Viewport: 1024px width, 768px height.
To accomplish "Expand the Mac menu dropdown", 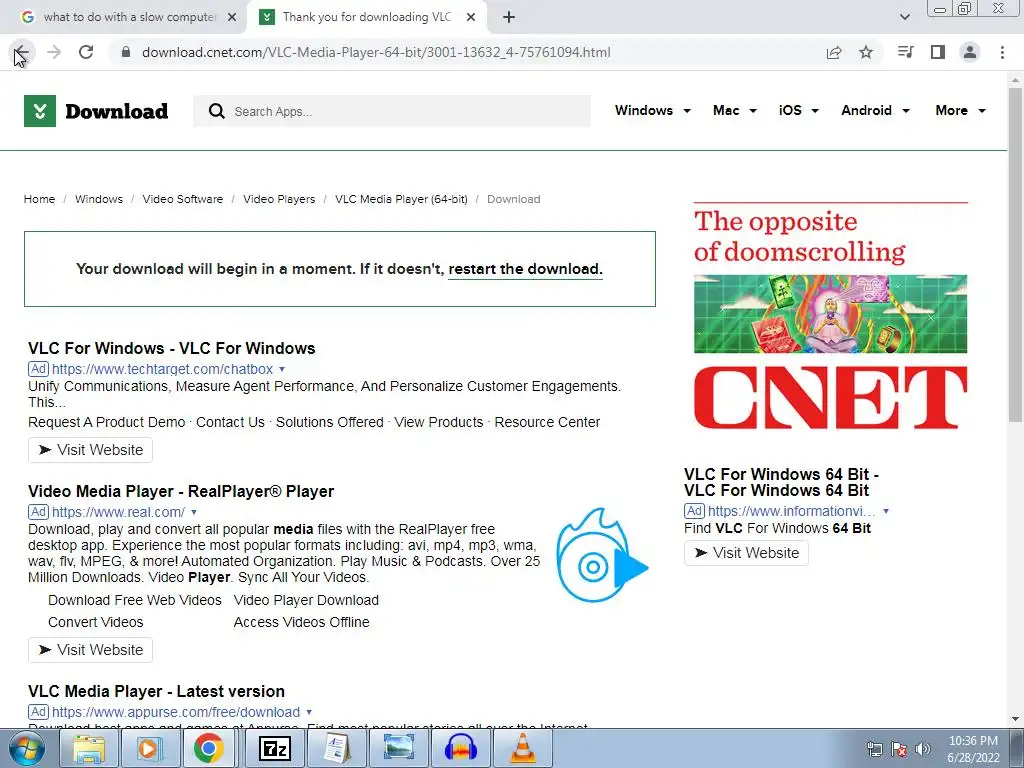I will click(x=735, y=110).
